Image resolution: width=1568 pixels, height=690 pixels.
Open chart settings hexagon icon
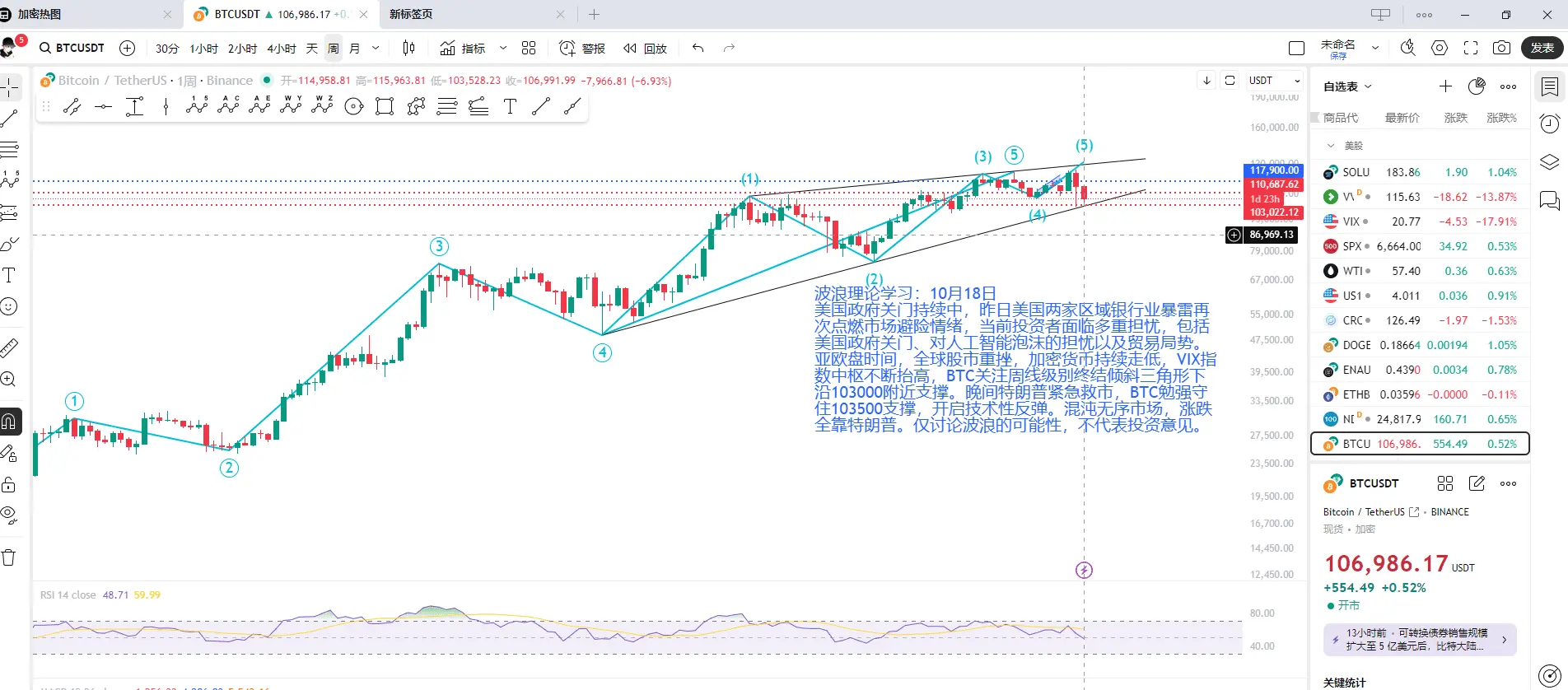click(1440, 49)
